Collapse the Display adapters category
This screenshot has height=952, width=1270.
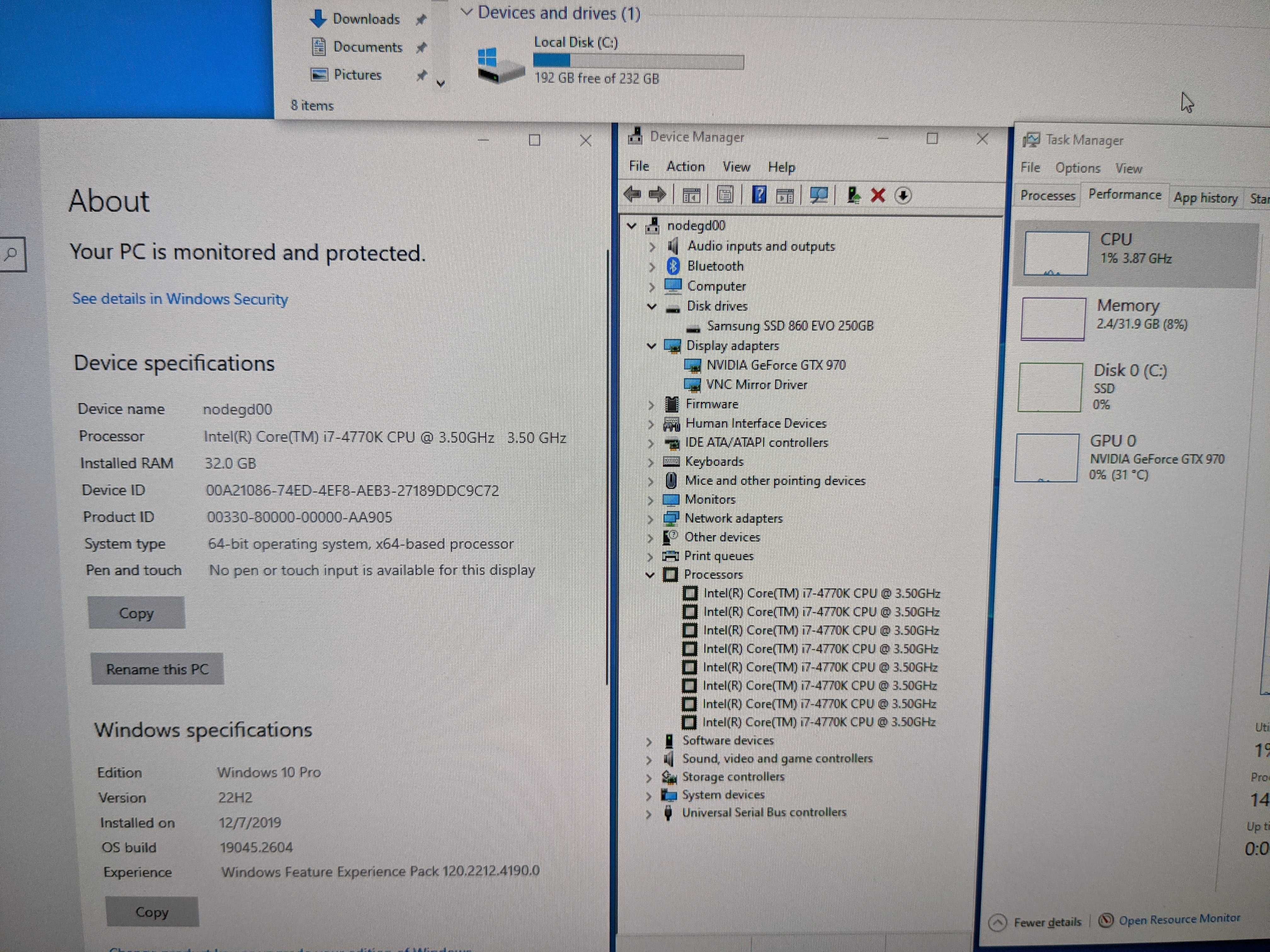click(651, 346)
